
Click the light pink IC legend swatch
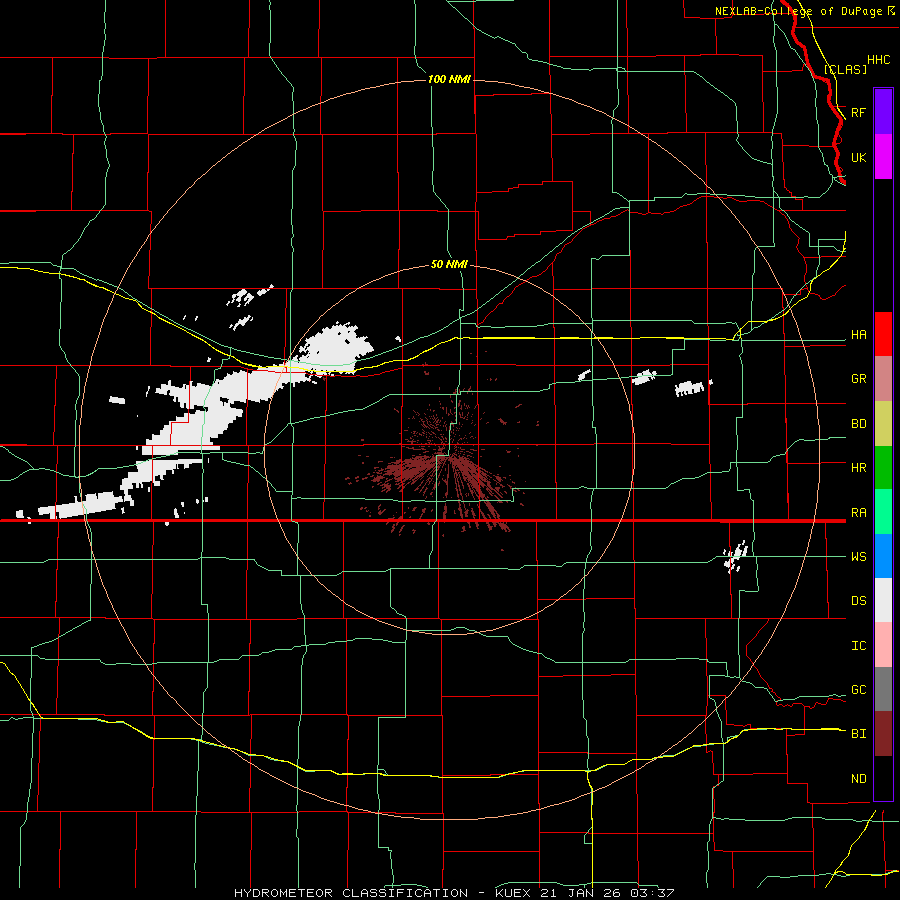click(883, 645)
